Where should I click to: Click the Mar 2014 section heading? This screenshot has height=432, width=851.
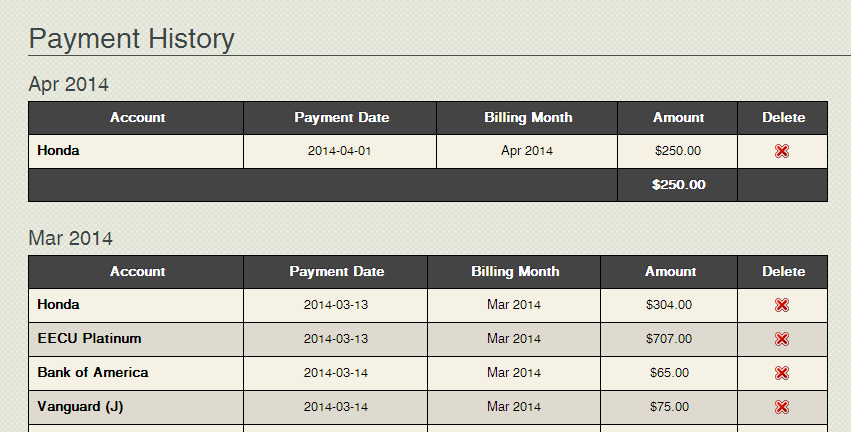[71, 238]
